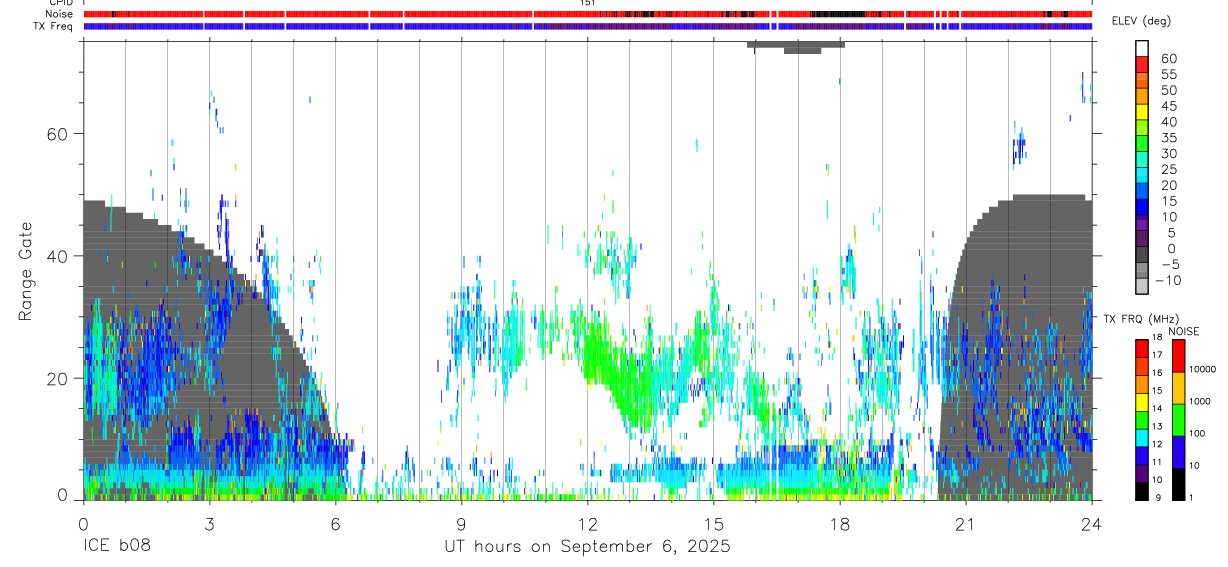Click TX FRQ legend value '14'
The width and height of the screenshot is (1228, 567).
click(1157, 408)
